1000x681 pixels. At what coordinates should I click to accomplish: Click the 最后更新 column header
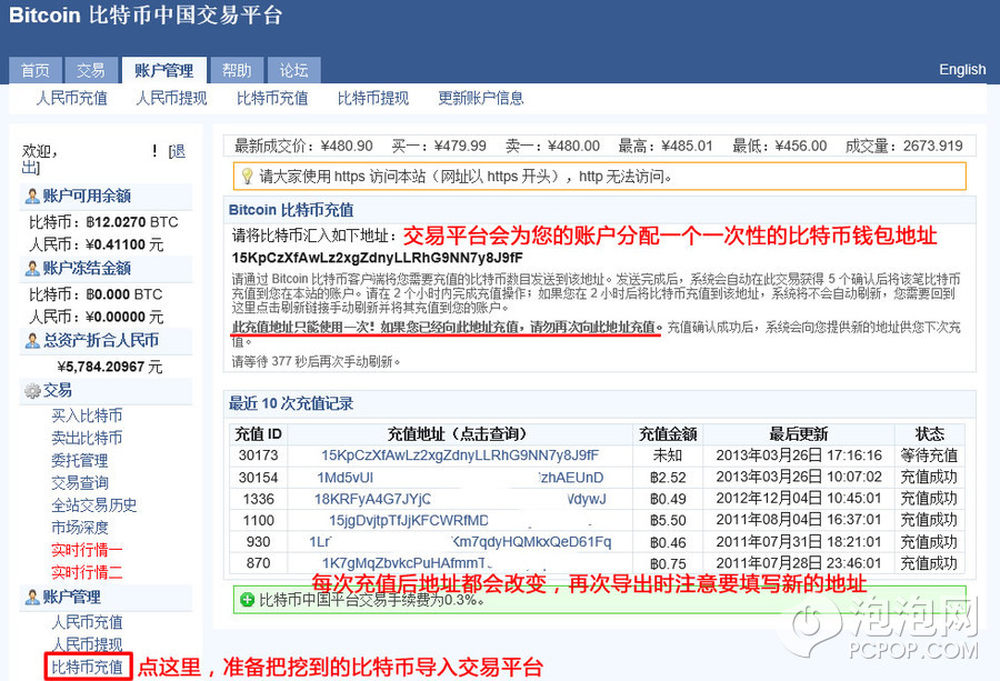tap(798, 434)
